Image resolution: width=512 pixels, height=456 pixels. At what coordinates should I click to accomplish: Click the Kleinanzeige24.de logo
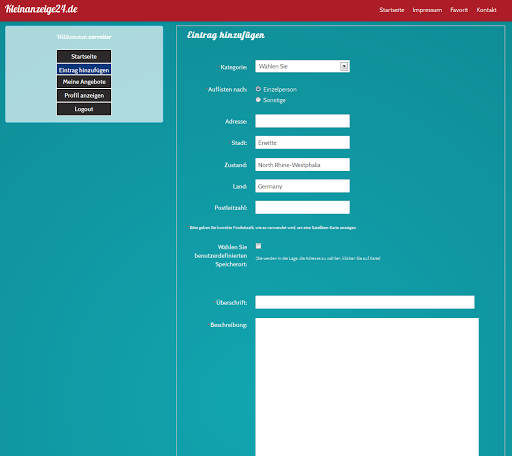point(41,9)
